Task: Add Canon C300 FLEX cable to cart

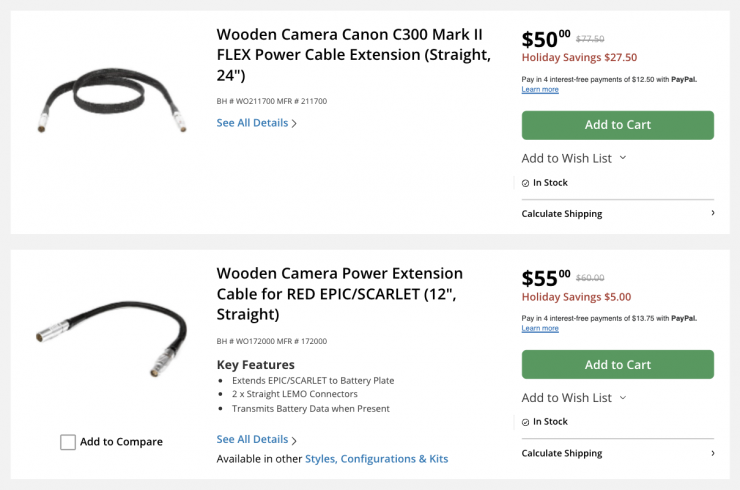Action: click(617, 125)
